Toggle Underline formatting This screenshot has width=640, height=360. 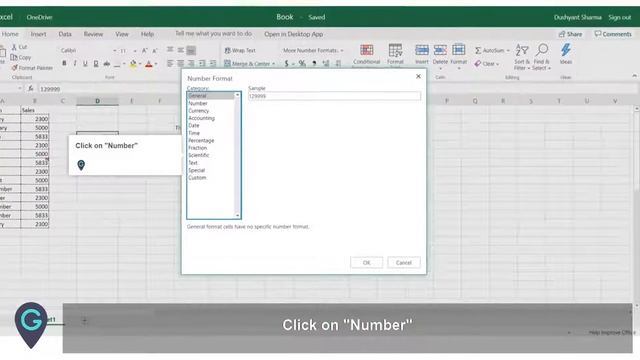coord(85,63)
